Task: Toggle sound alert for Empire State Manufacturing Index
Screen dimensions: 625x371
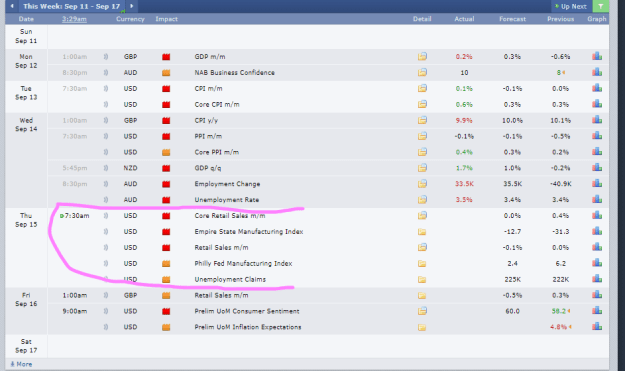Action: [106, 232]
